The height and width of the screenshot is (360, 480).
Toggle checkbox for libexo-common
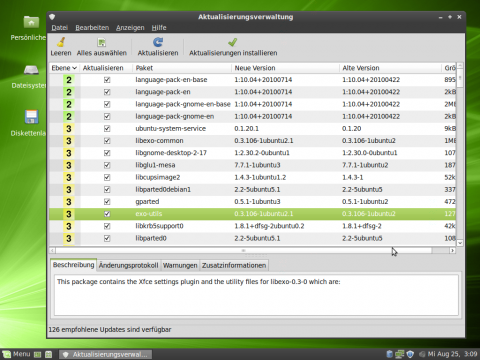click(x=107, y=141)
